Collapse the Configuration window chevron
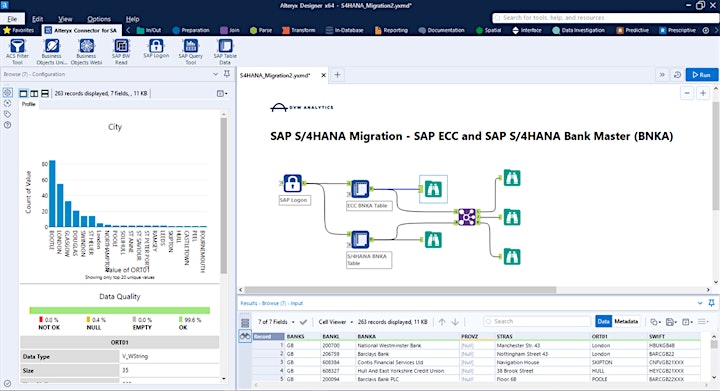 pyautogui.click(x=215, y=74)
